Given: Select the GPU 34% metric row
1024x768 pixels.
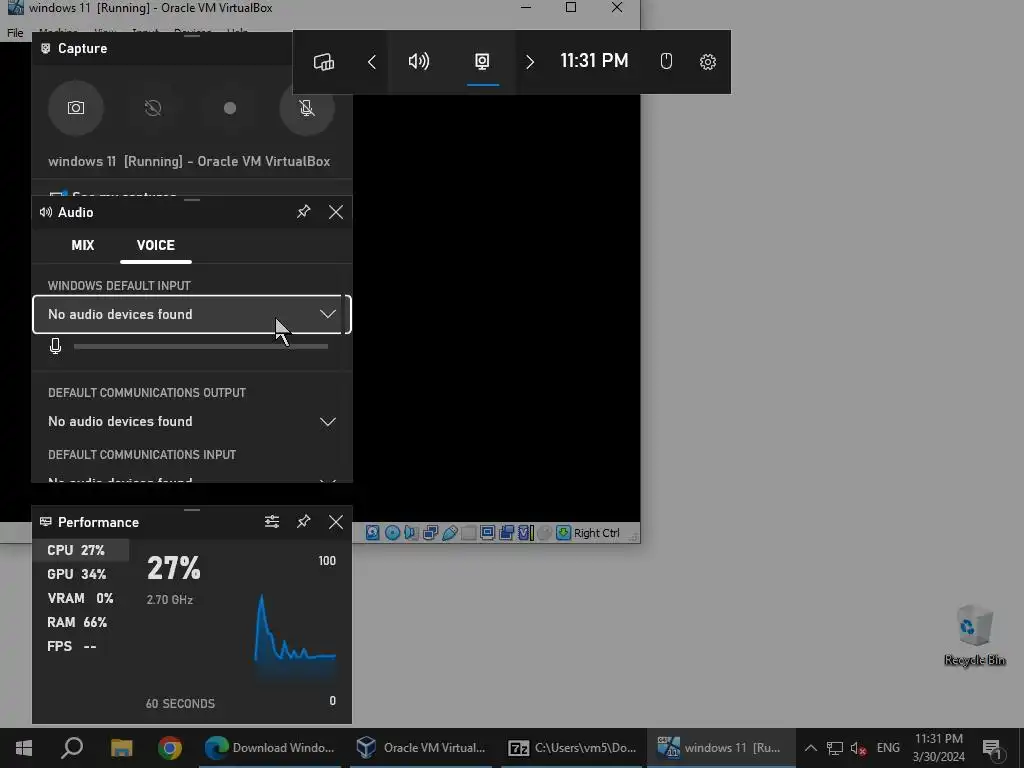Looking at the screenshot, I should 81,575.
